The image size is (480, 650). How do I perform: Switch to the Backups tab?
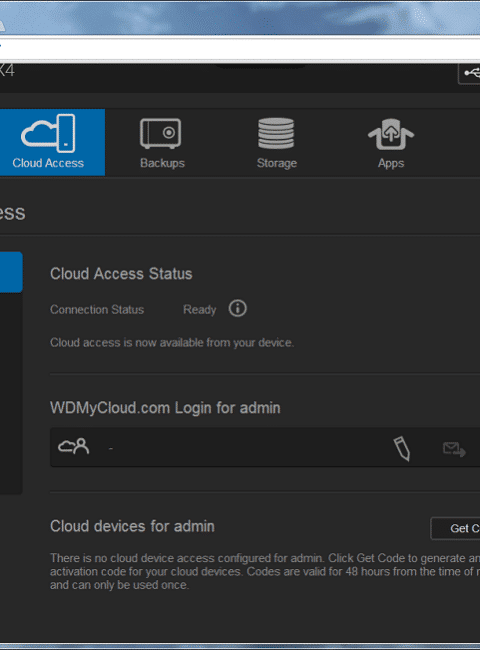[162, 143]
